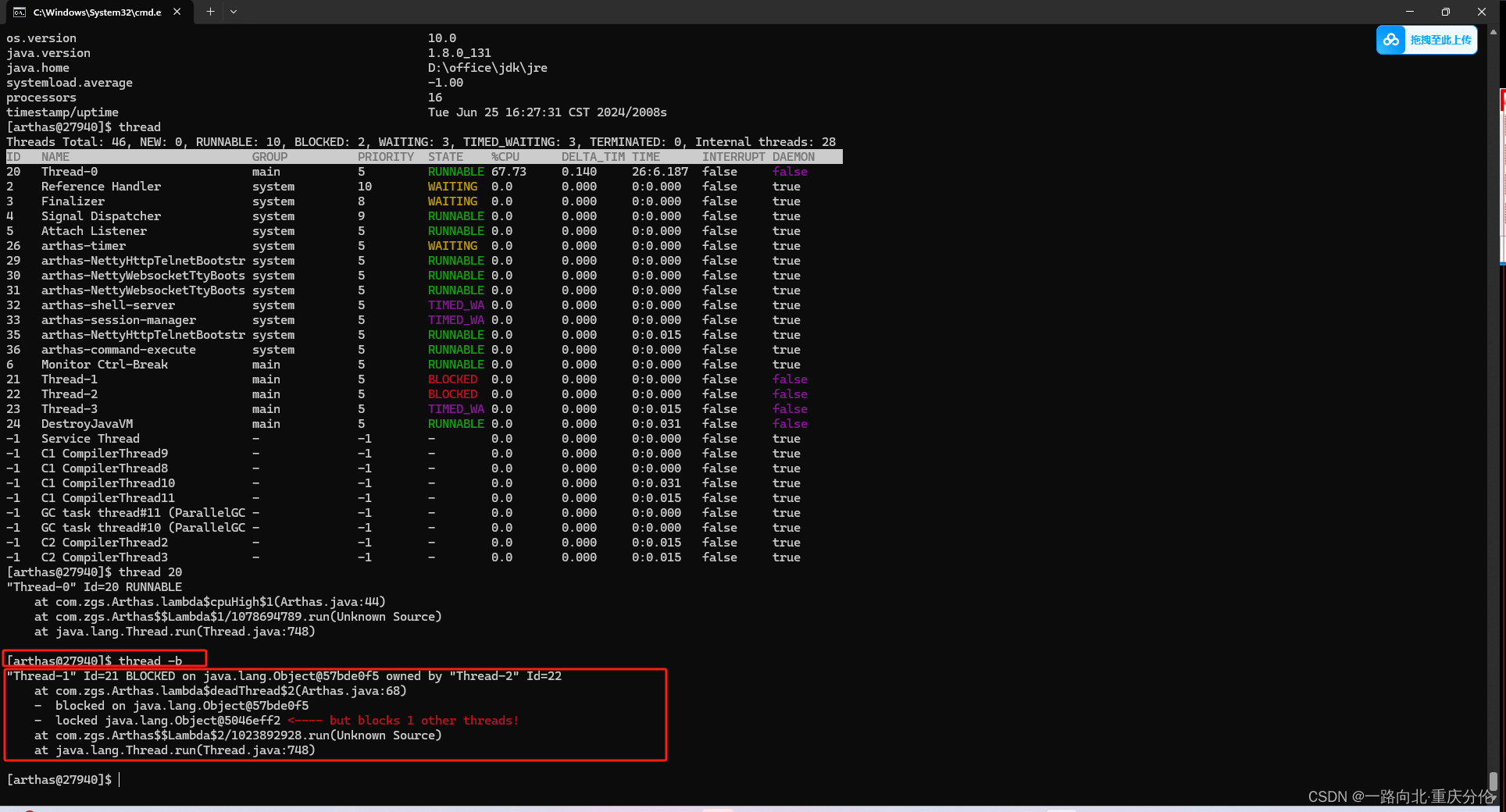Click the BLOCKED state of Thread-2
Image resolution: width=1506 pixels, height=812 pixels.
(x=452, y=394)
